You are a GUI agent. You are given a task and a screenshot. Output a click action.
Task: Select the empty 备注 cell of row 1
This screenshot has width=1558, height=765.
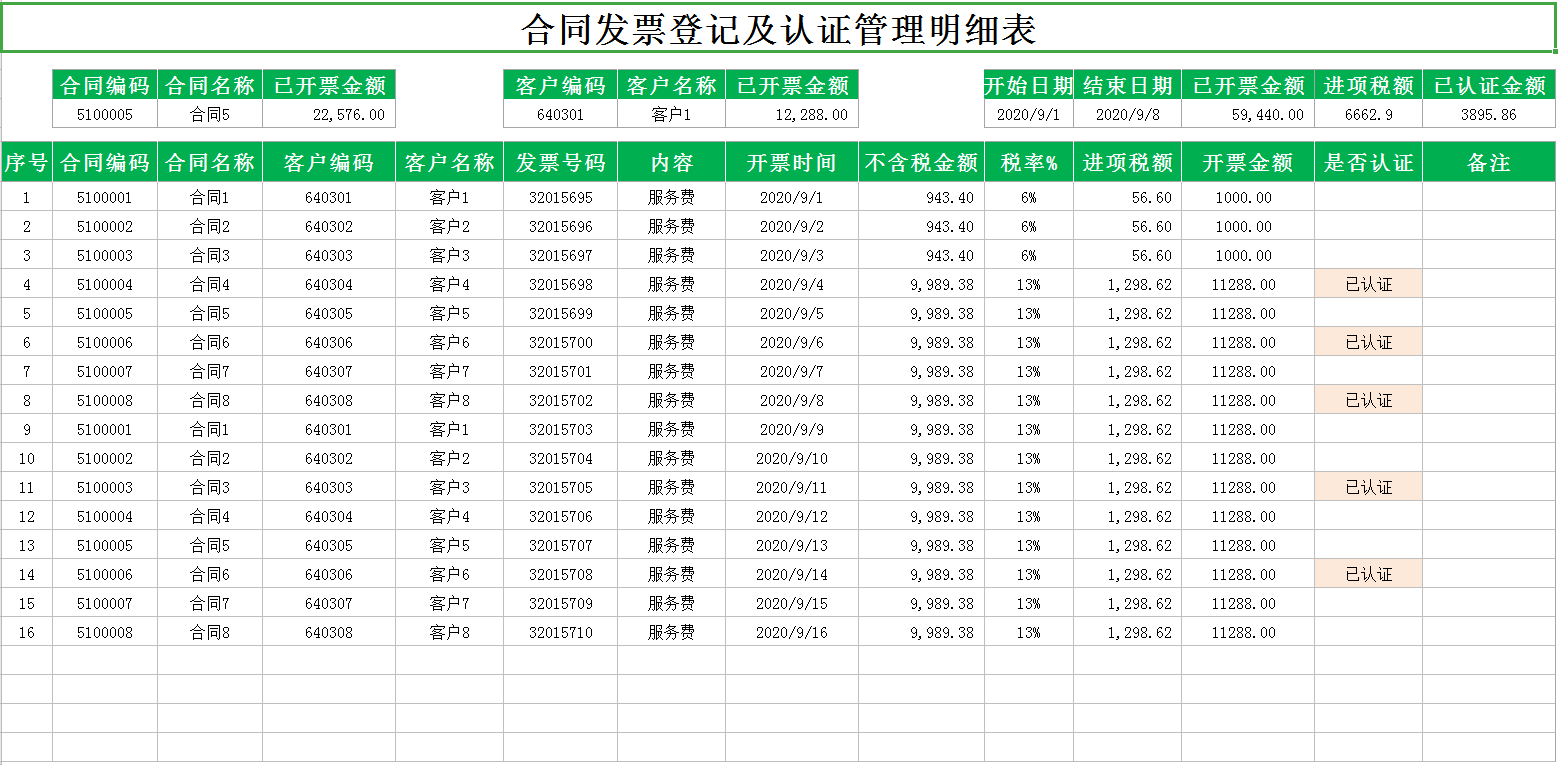tap(1488, 197)
